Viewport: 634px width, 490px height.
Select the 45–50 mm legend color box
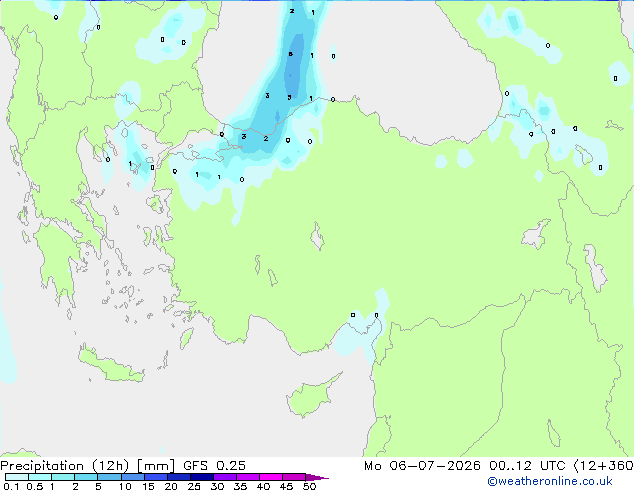coord(294,477)
